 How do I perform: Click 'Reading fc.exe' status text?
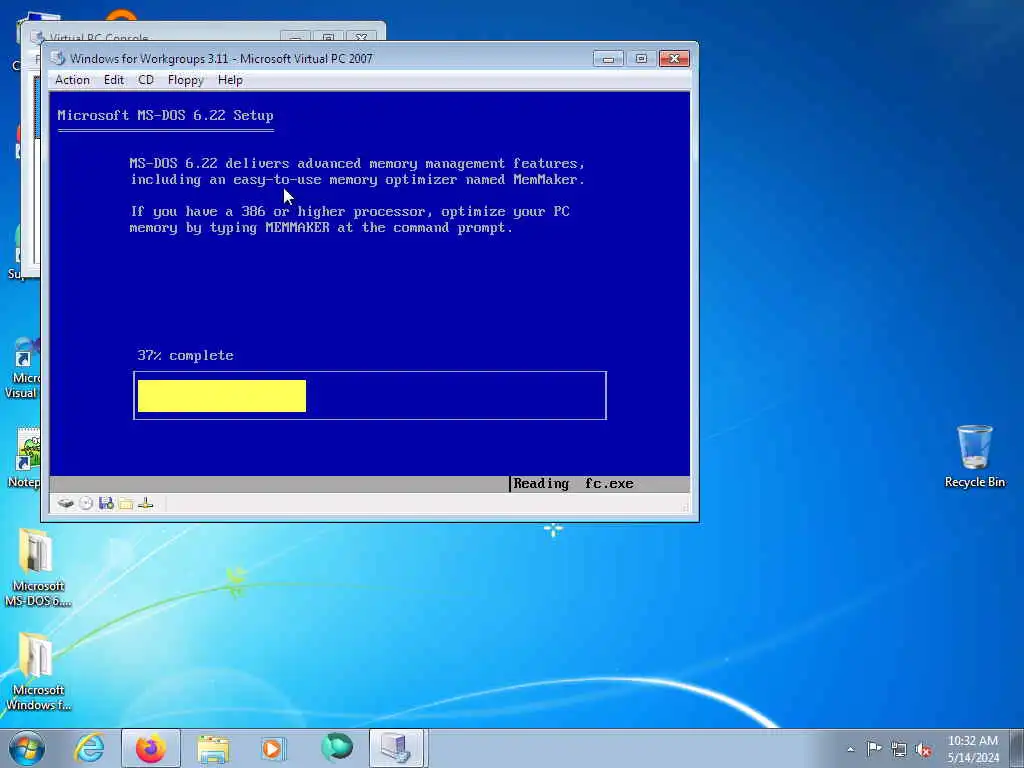(x=573, y=484)
